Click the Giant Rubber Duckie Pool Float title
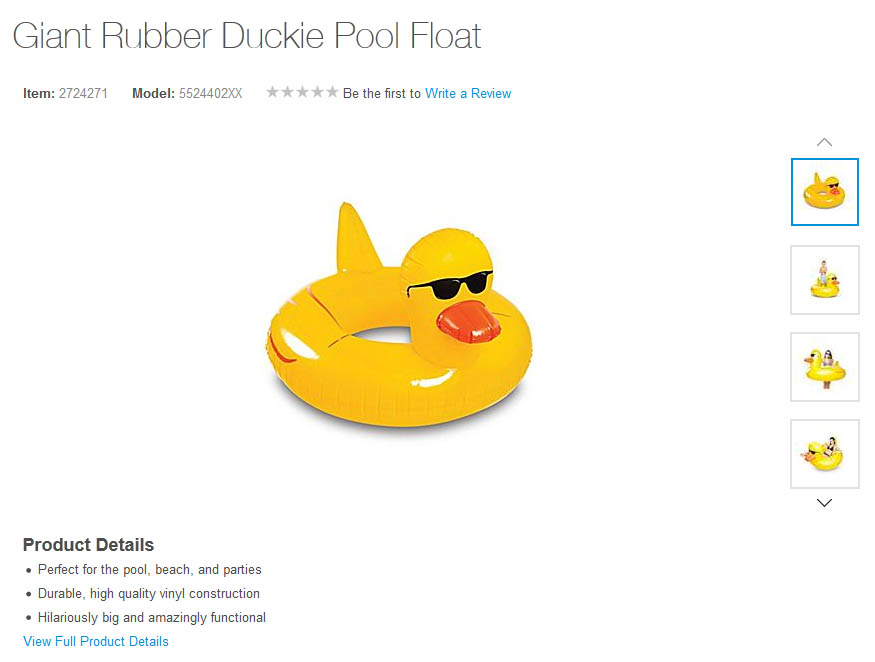This screenshot has width=875, height=662. [x=247, y=36]
